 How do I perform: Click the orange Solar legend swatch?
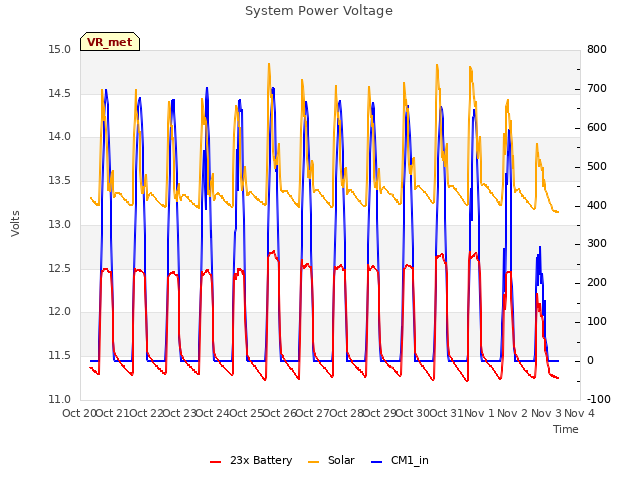[x=313, y=462]
